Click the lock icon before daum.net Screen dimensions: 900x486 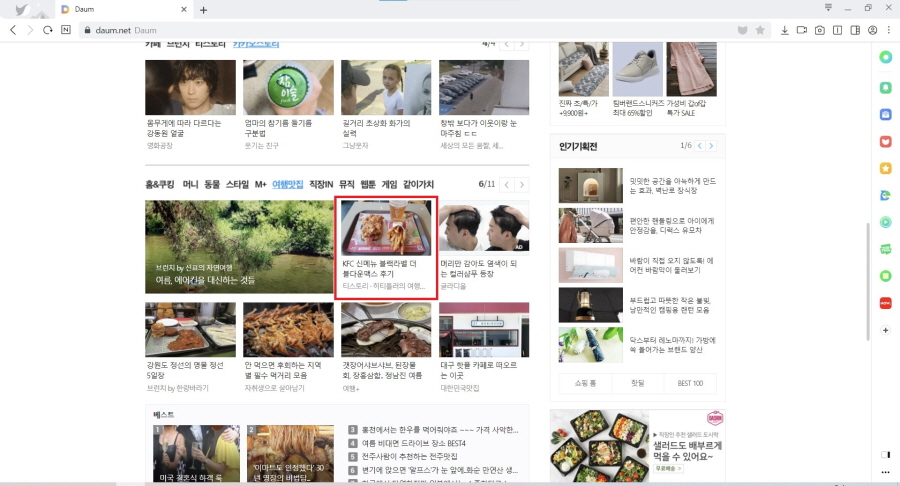click(87, 30)
